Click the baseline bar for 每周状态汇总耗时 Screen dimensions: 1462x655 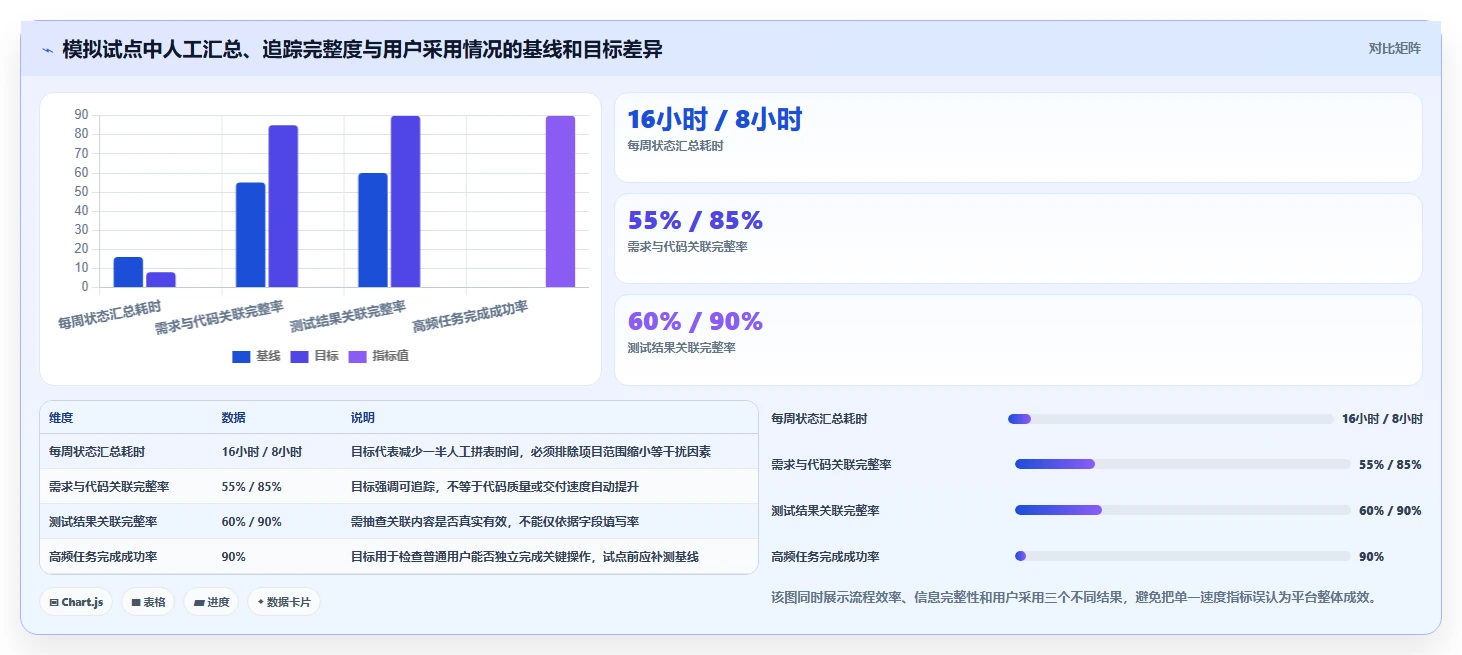[128, 272]
